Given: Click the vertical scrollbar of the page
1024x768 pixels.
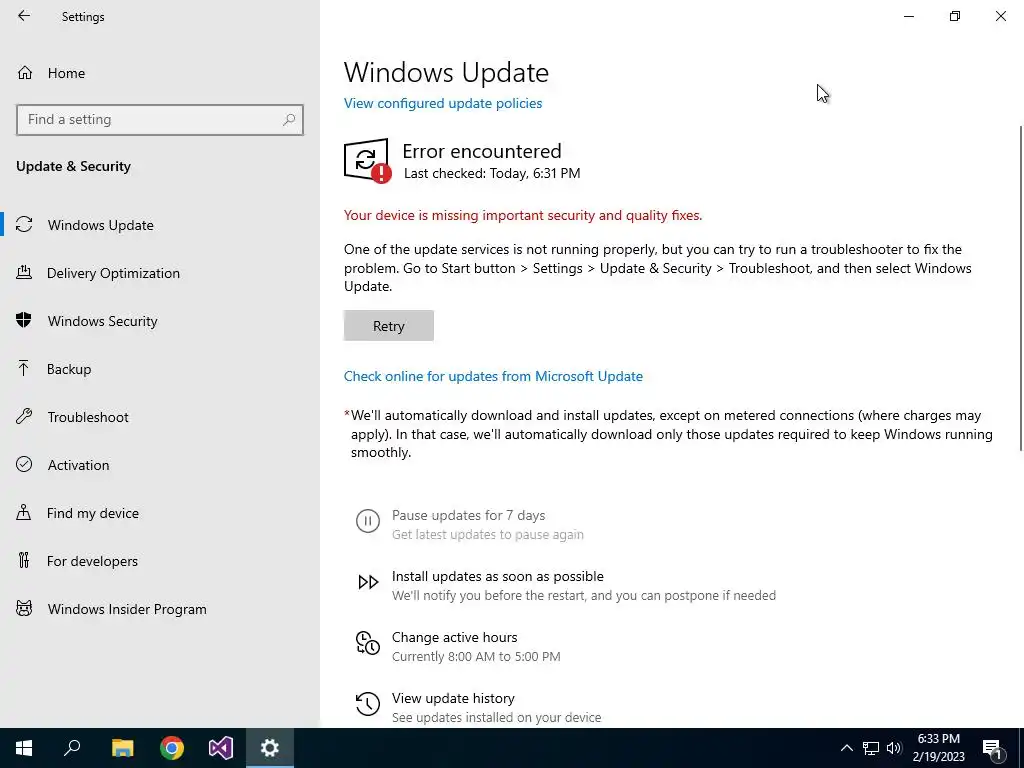Looking at the screenshot, I should click(1021, 287).
